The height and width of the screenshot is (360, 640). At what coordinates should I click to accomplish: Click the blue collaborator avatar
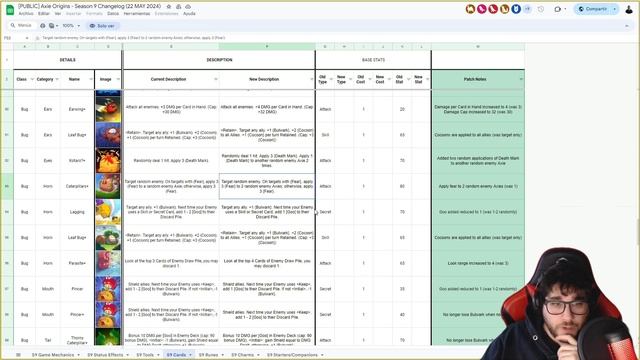pyautogui.click(x=516, y=9)
